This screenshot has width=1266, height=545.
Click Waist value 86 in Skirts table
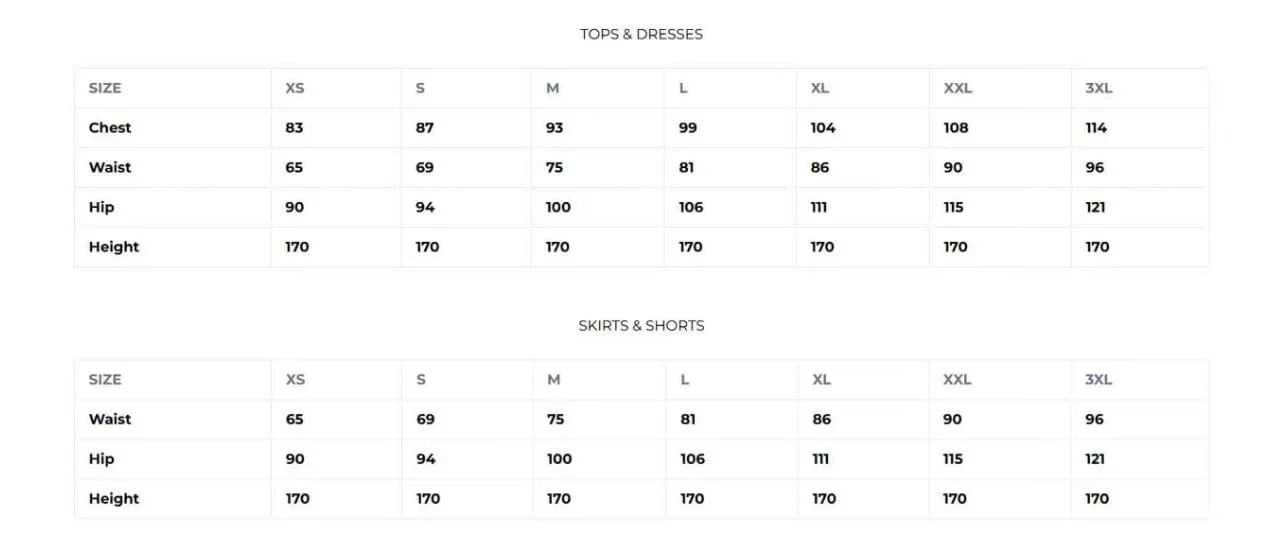point(821,419)
